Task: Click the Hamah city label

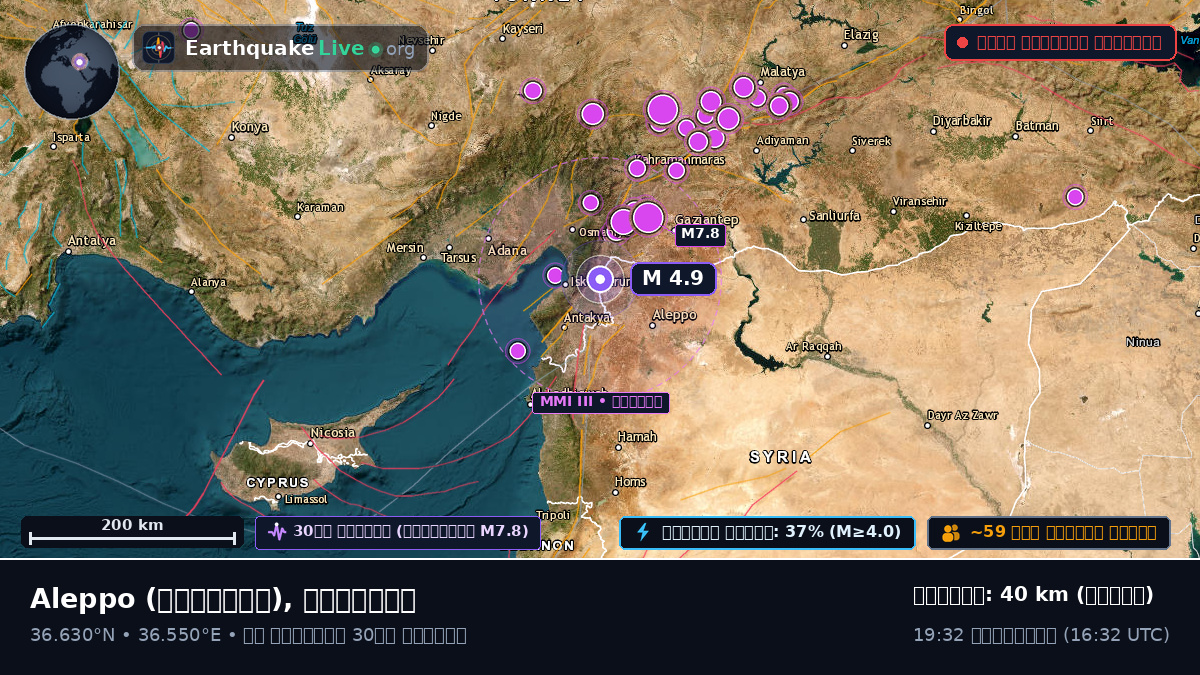Action: point(637,436)
